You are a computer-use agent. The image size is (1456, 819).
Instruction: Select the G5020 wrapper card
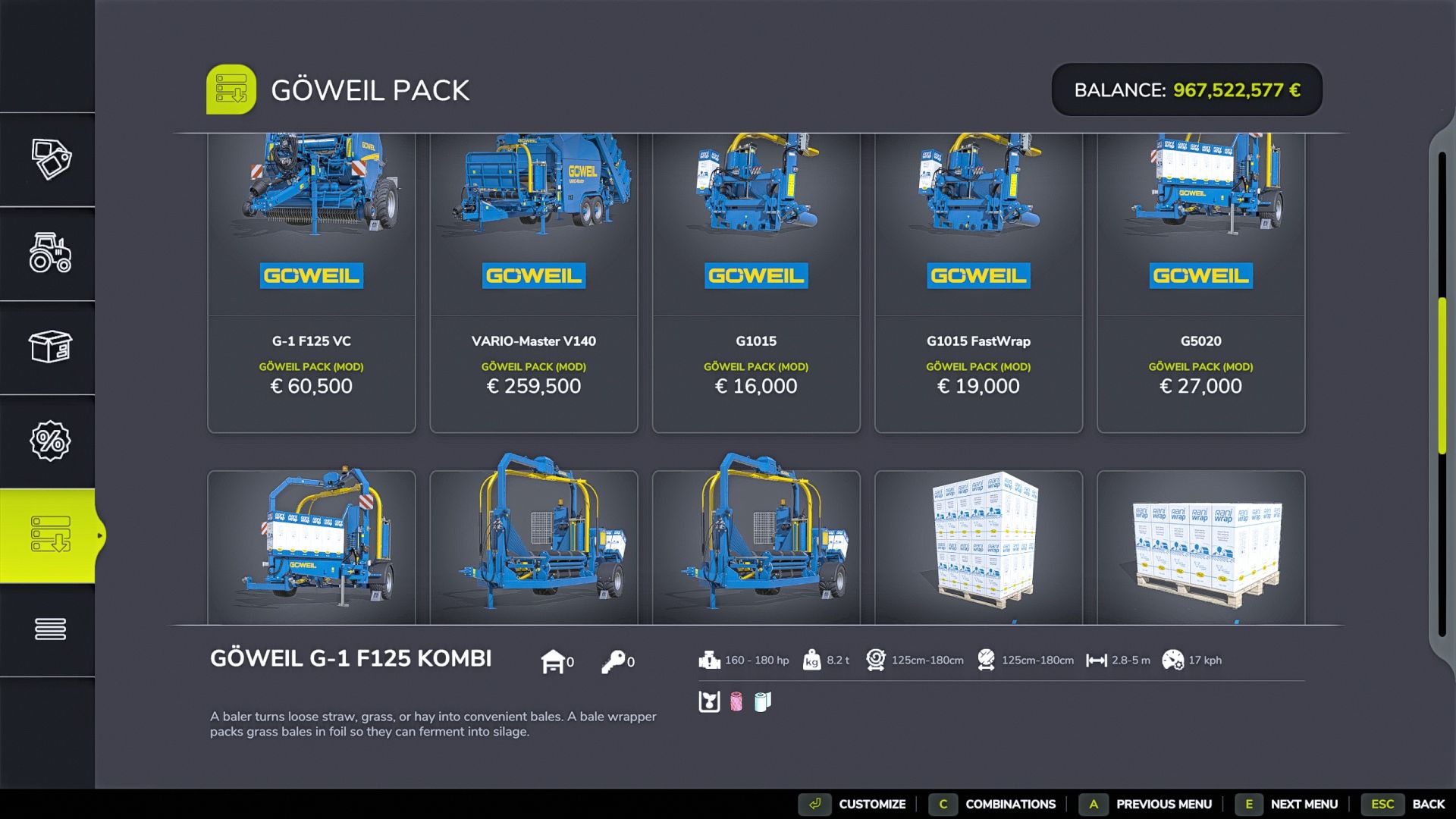pyautogui.click(x=1200, y=283)
